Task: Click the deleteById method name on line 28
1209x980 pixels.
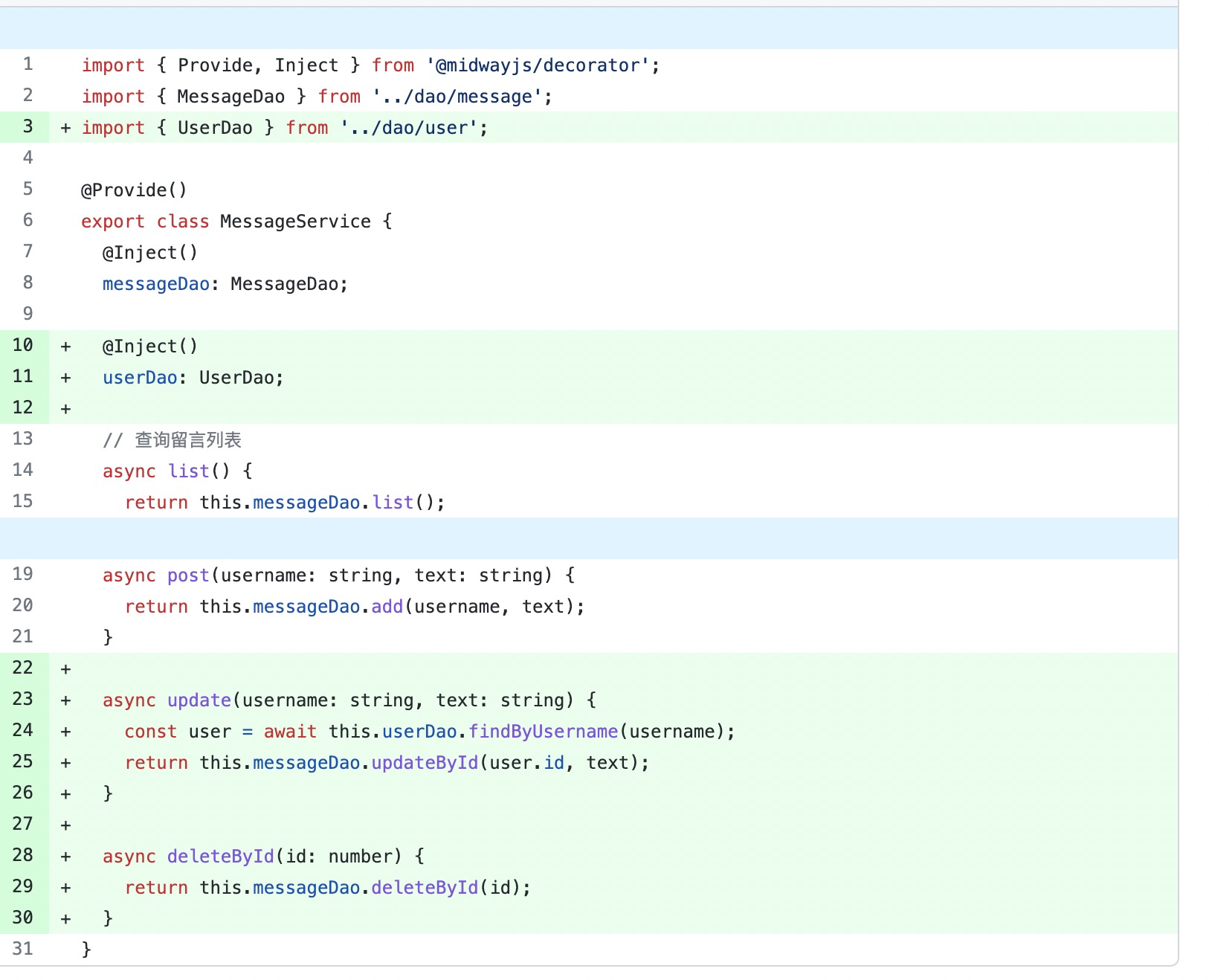Action: [x=220, y=856]
